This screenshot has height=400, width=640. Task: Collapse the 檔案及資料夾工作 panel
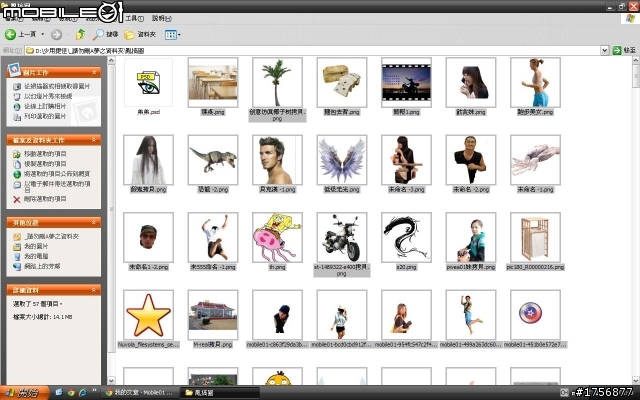94,140
